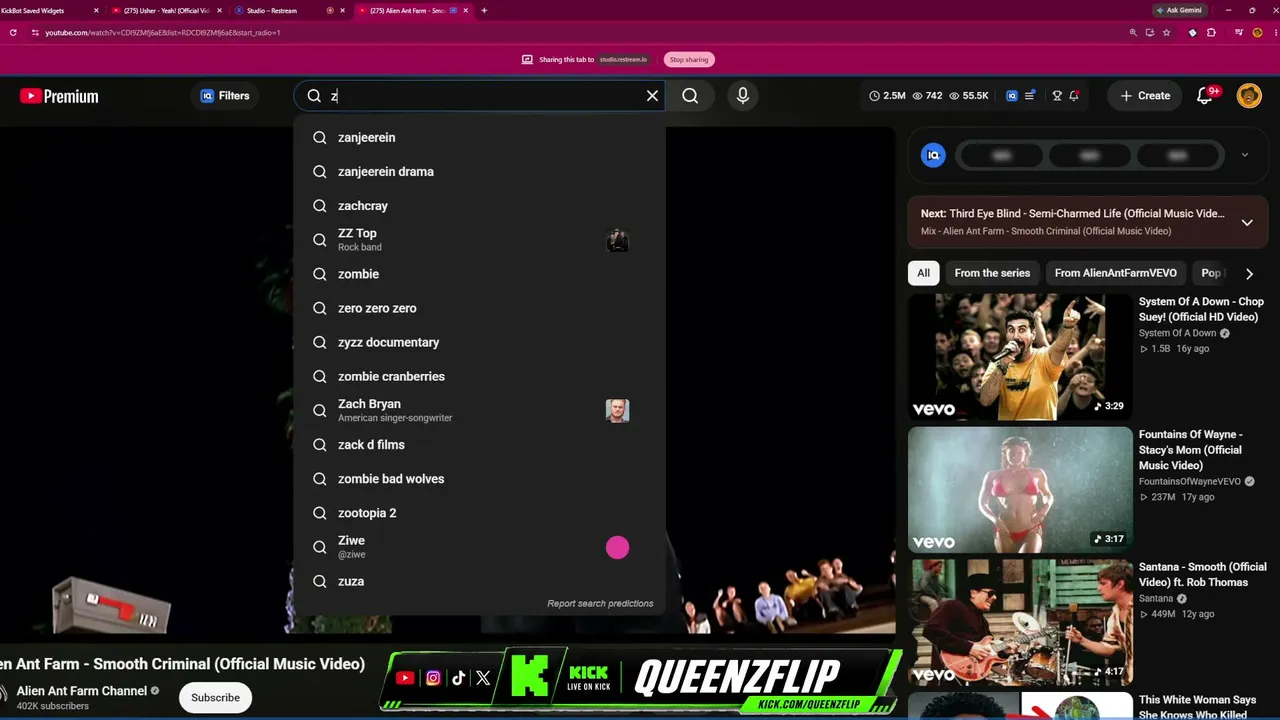Click the browser address bar URL

click(x=163, y=32)
